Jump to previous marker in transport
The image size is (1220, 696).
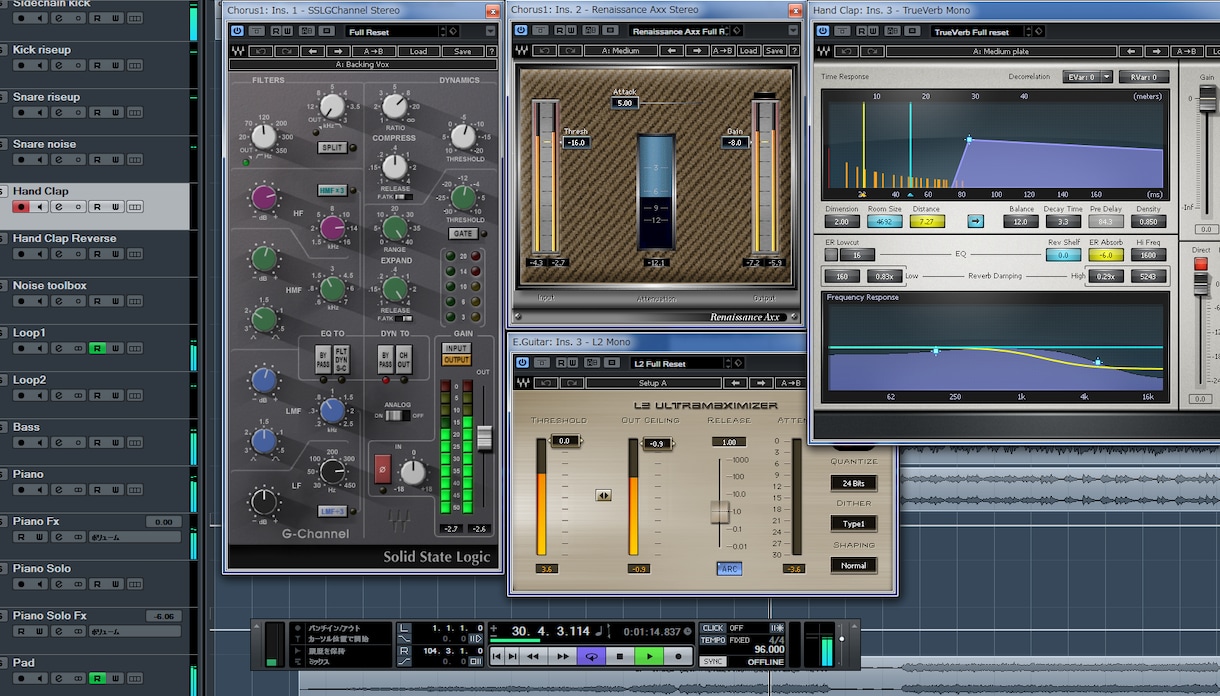(497, 656)
